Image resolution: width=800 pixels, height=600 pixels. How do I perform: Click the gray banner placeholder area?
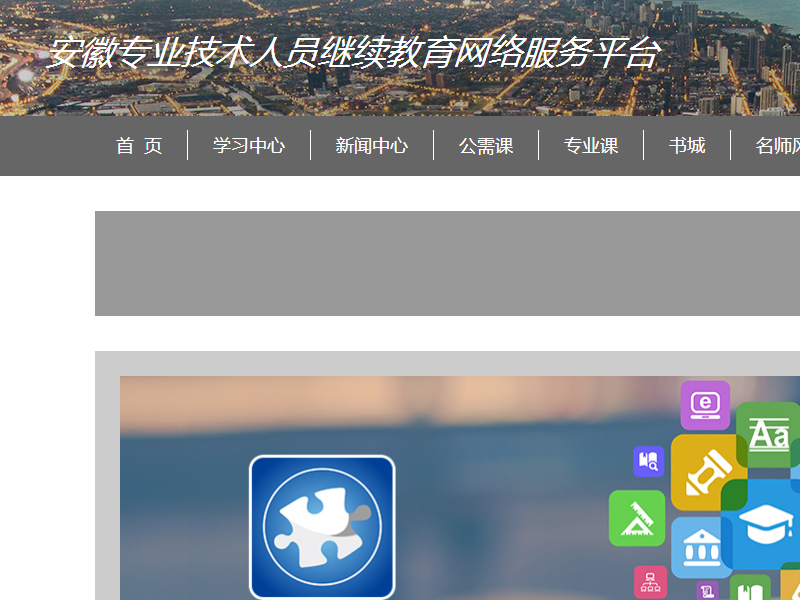point(447,263)
